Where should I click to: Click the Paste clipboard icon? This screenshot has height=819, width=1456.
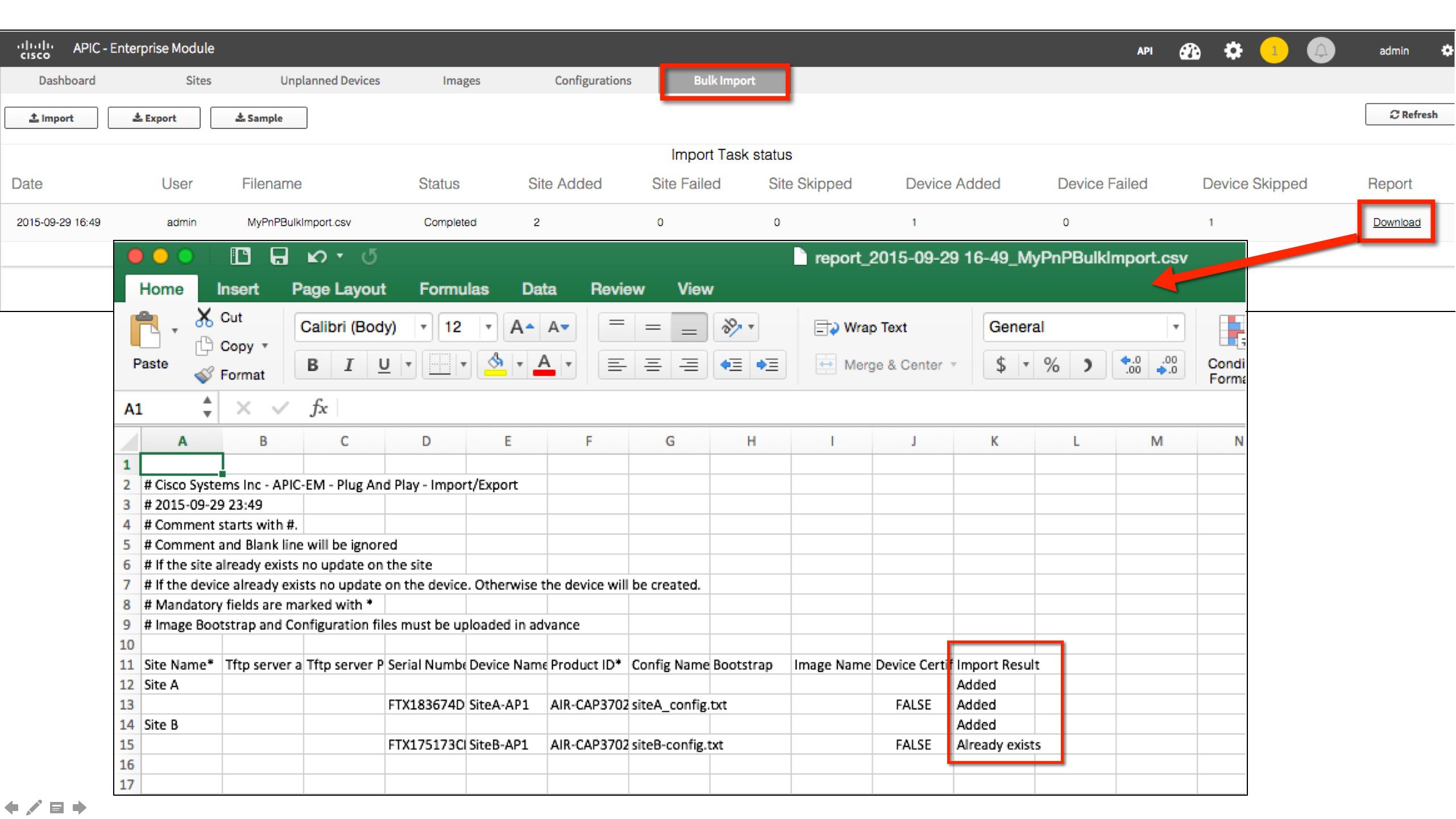(x=146, y=330)
